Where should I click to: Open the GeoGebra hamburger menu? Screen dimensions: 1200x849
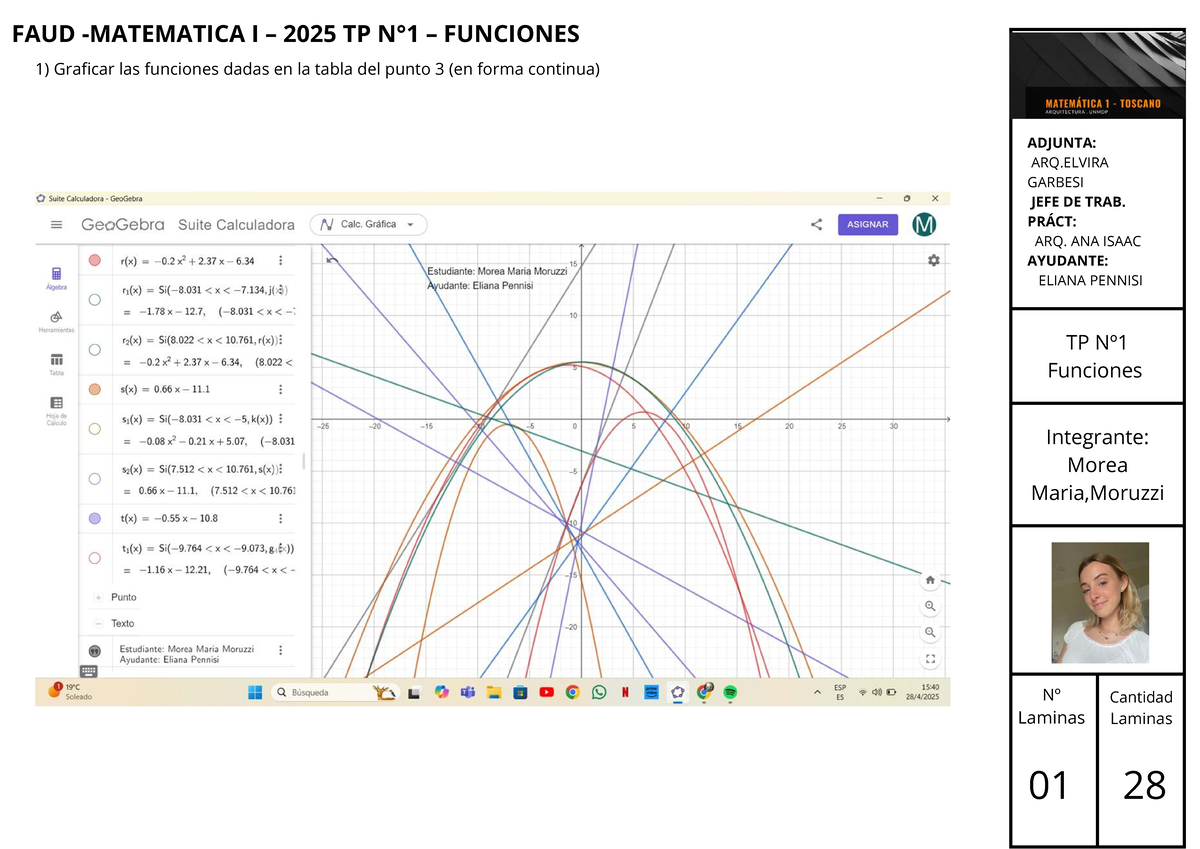coord(56,224)
